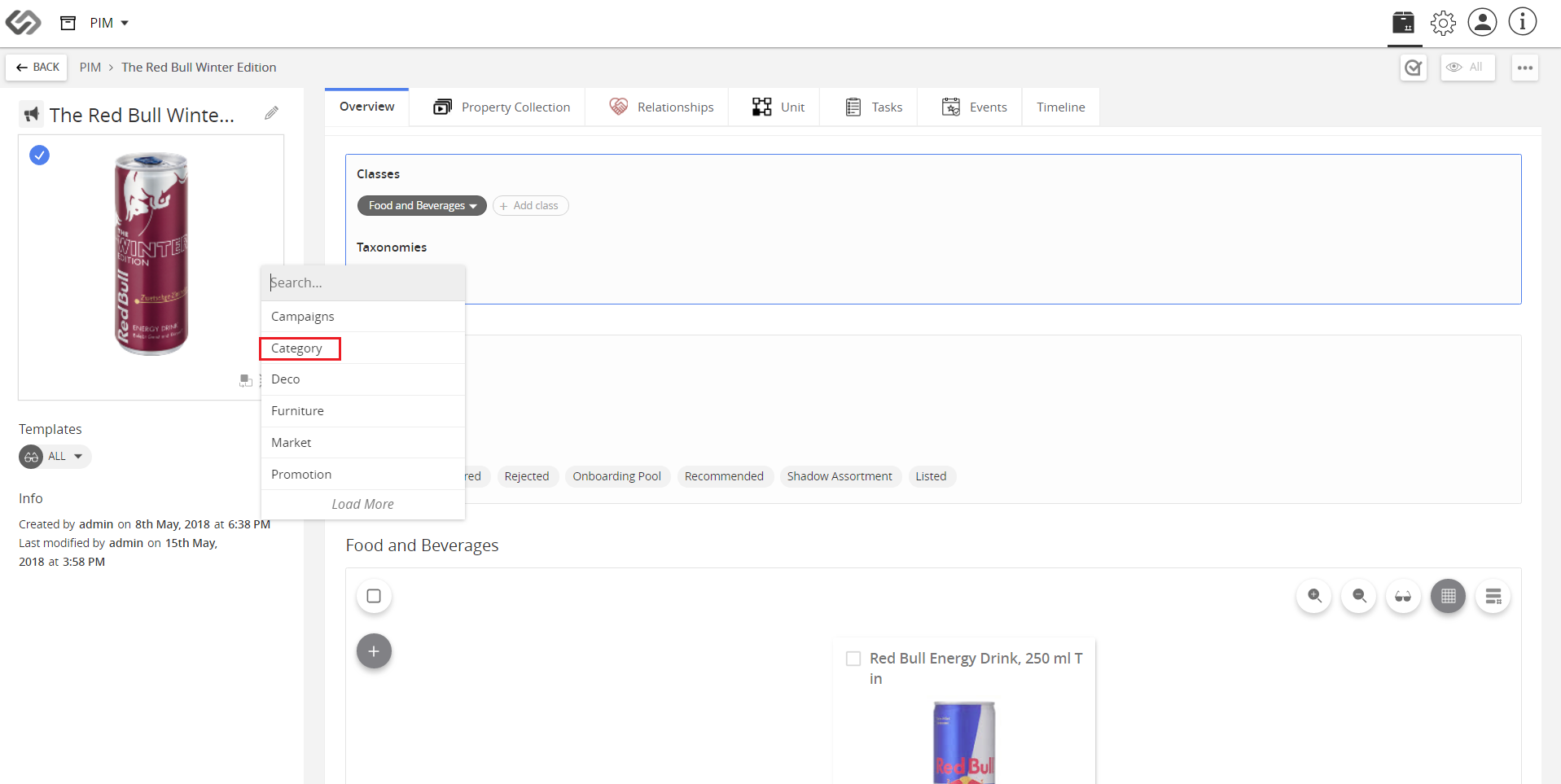
Task: Open the PIM archive box icon
Action: [x=68, y=23]
